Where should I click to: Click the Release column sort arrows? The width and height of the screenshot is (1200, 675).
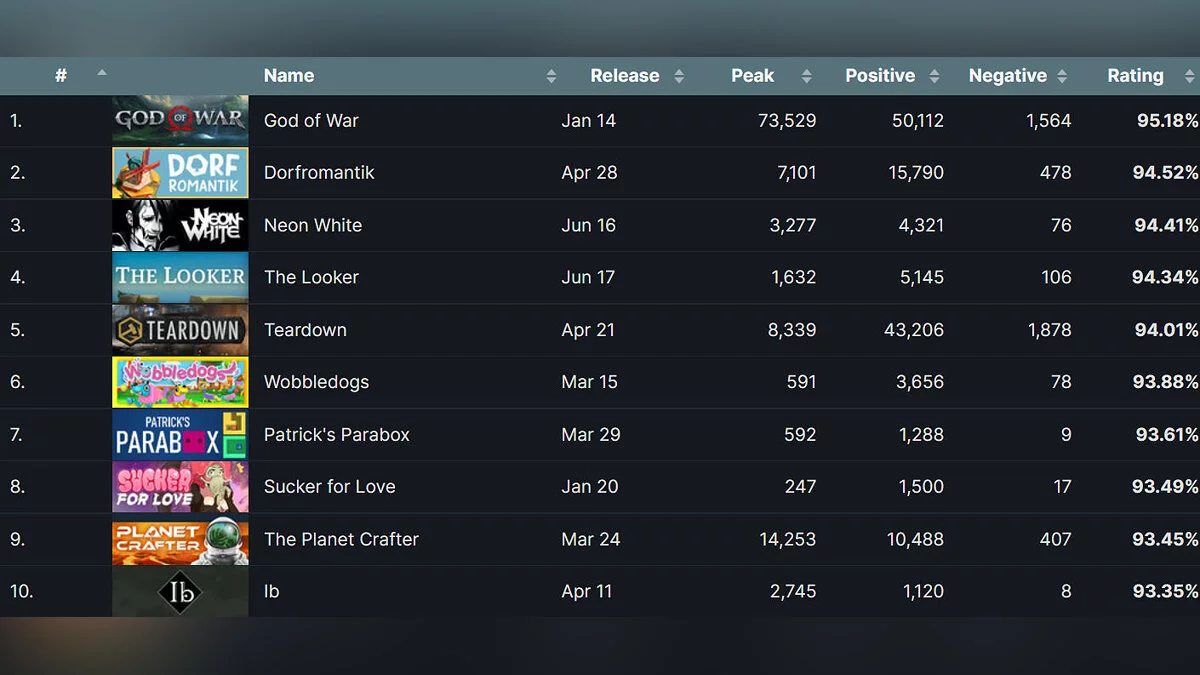(679, 76)
